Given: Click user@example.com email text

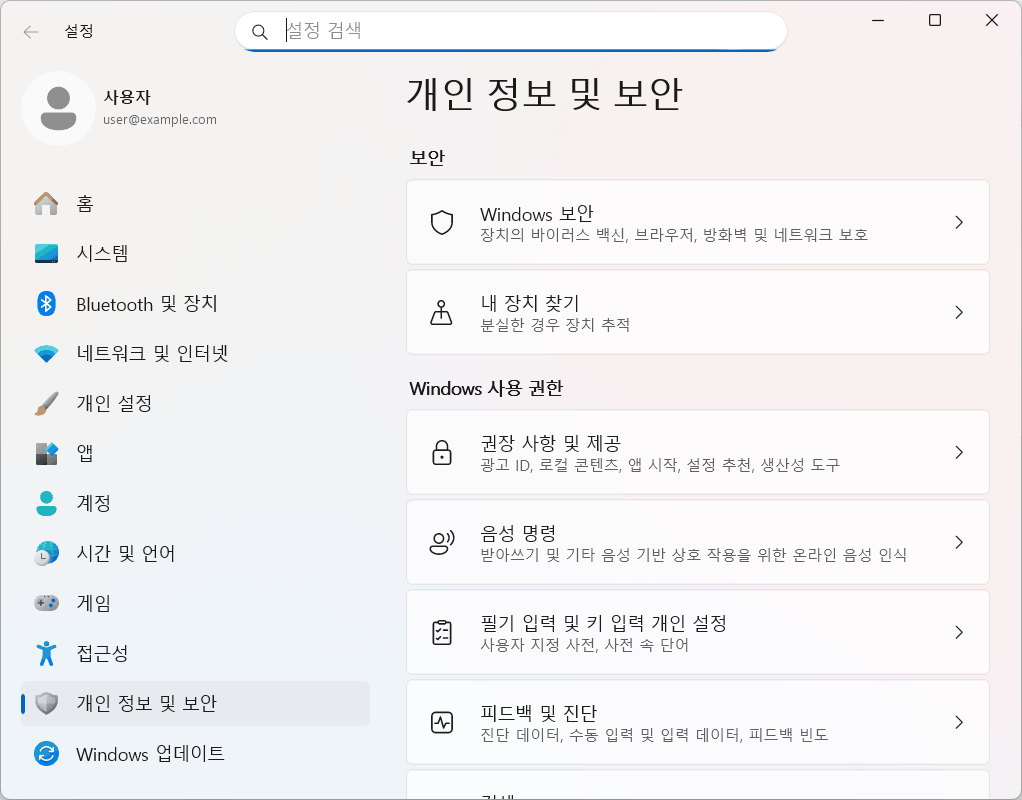Looking at the screenshot, I should [x=160, y=120].
